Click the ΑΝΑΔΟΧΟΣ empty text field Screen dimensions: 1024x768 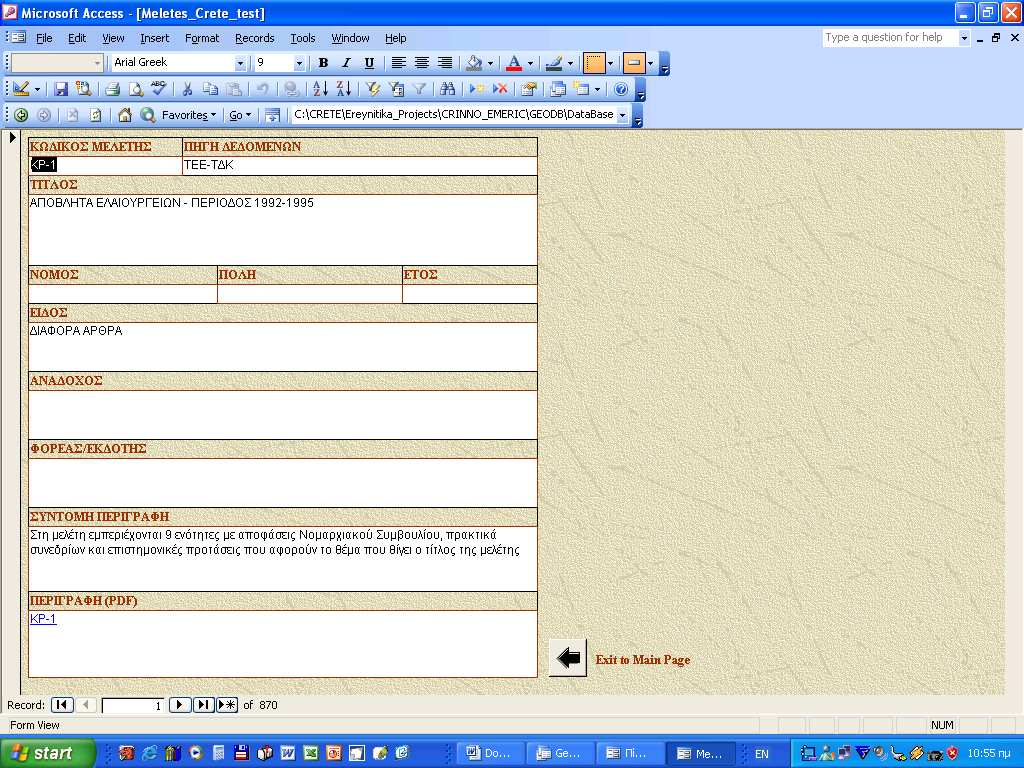click(x=283, y=415)
